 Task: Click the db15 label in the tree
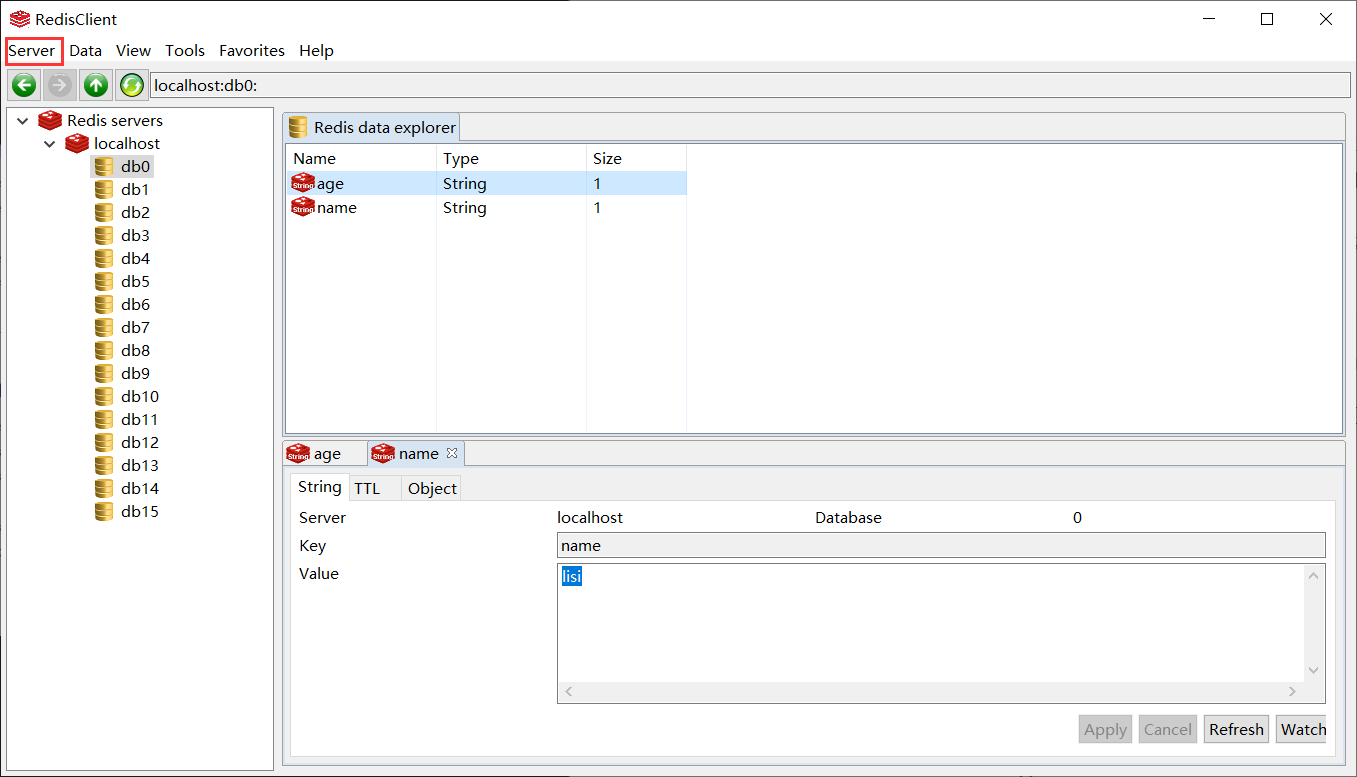click(140, 511)
